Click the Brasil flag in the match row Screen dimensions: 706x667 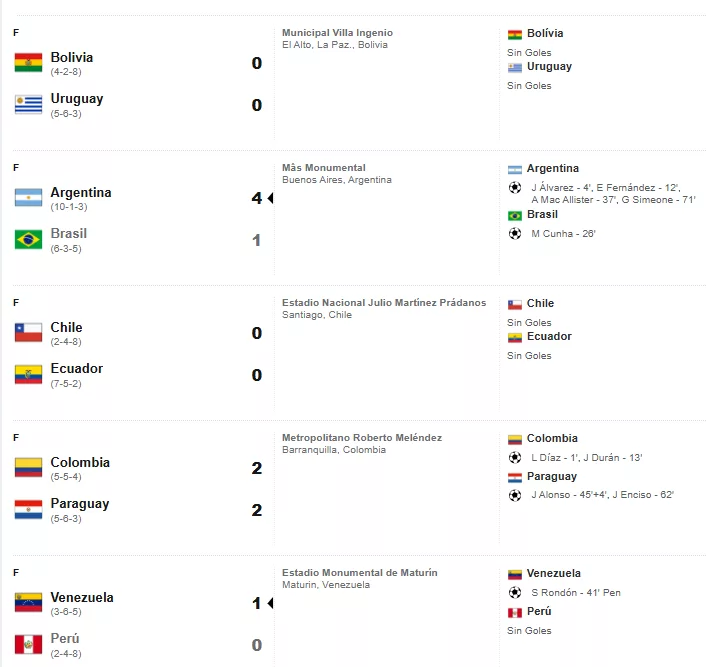pyautogui.click(x=28, y=239)
